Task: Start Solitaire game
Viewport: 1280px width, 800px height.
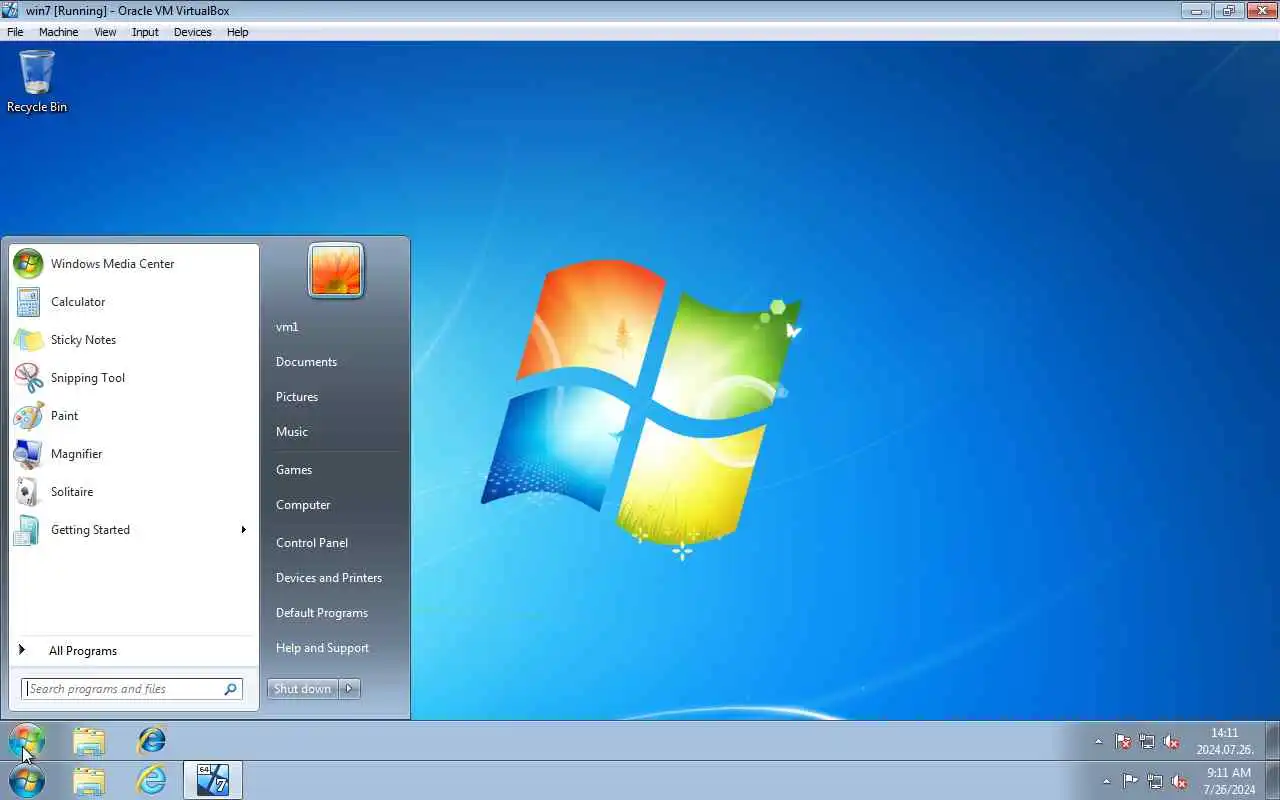Action: point(132,492)
